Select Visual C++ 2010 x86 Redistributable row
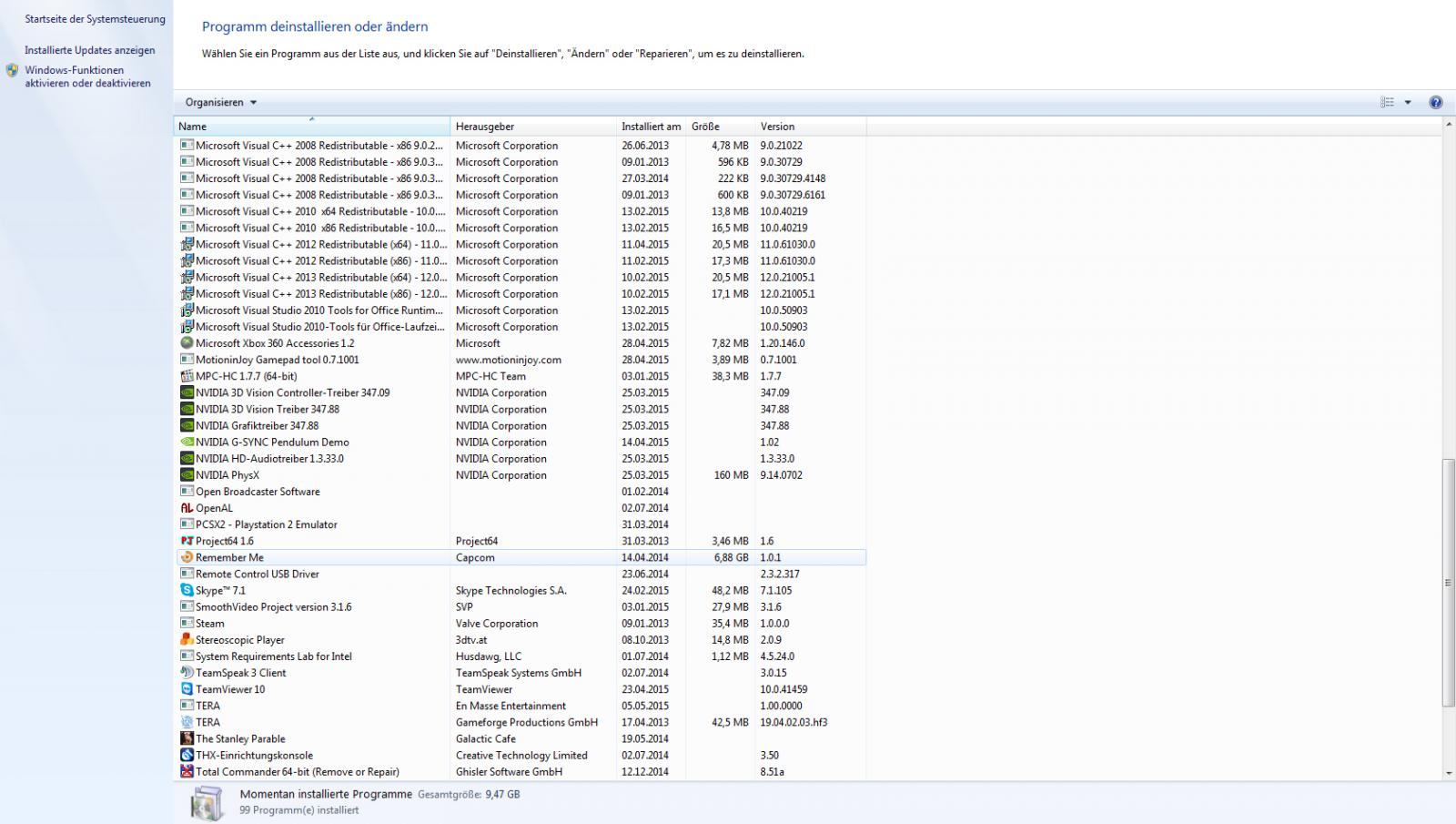The height and width of the screenshot is (824, 1456). click(521, 228)
